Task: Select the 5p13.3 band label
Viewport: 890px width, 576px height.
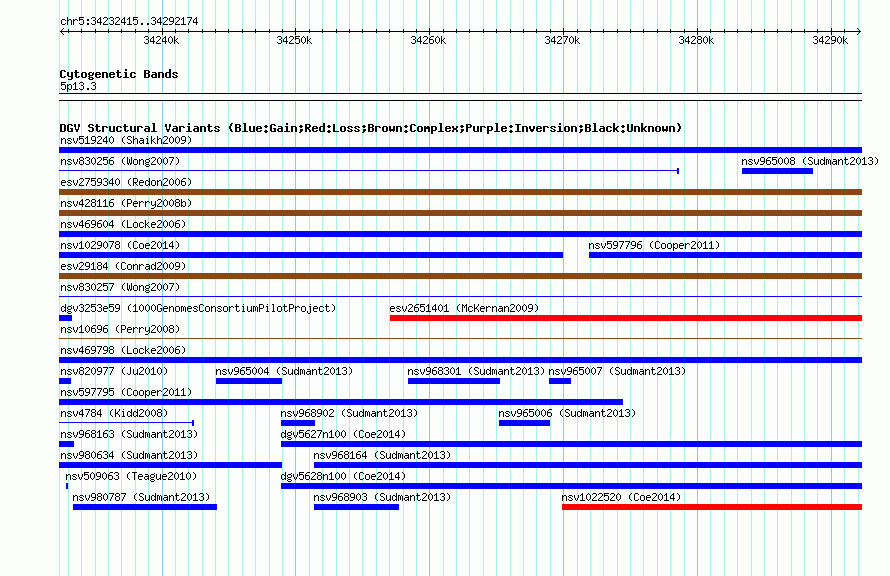Action: tap(78, 86)
